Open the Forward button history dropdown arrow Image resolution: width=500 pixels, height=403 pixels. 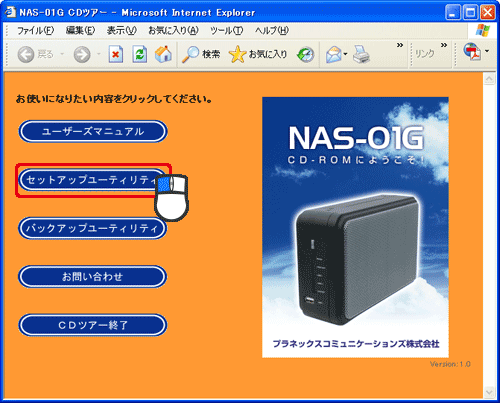coord(99,54)
